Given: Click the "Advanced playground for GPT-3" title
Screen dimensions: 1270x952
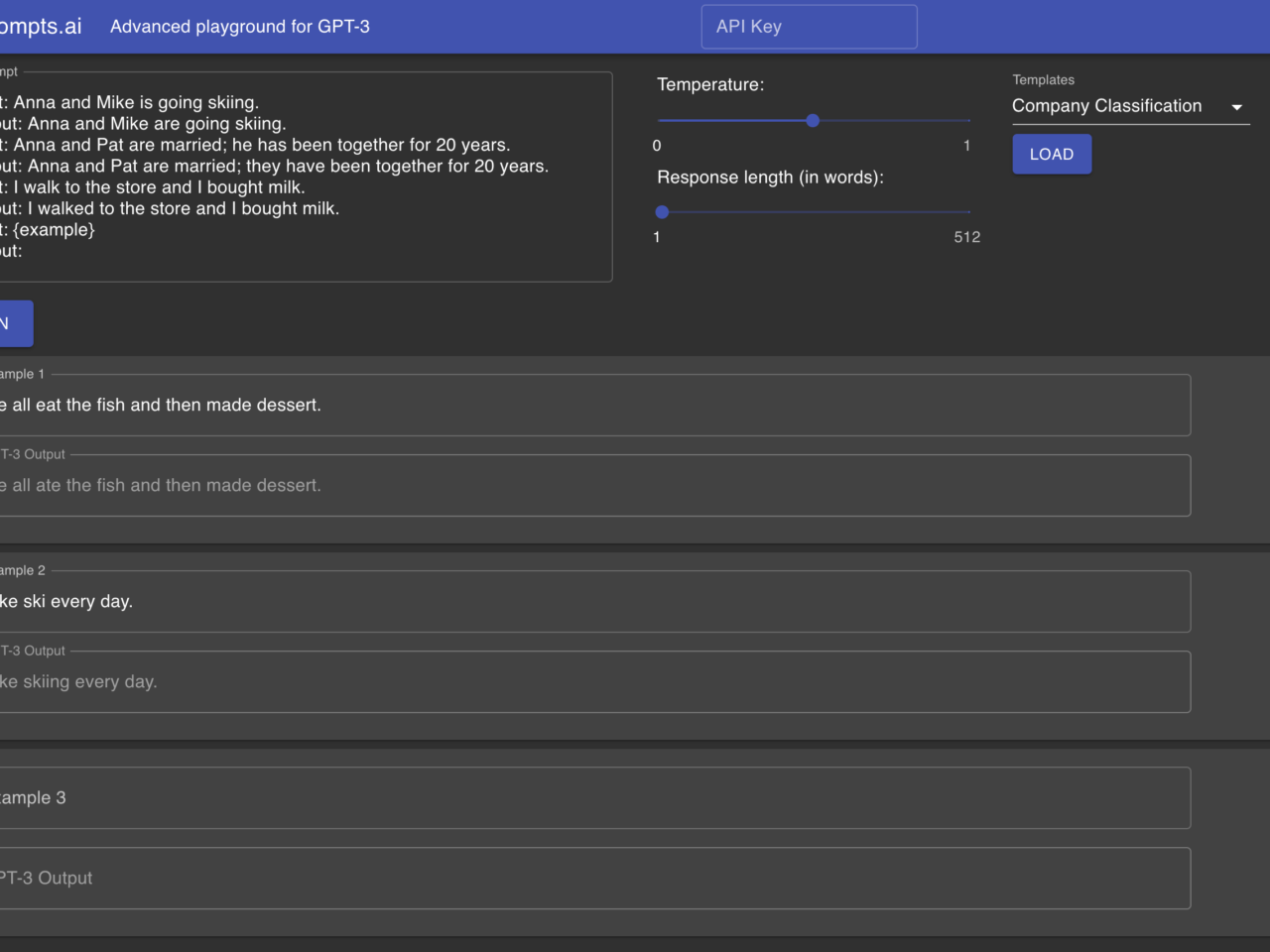Looking at the screenshot, I should [x=240, y=27].
